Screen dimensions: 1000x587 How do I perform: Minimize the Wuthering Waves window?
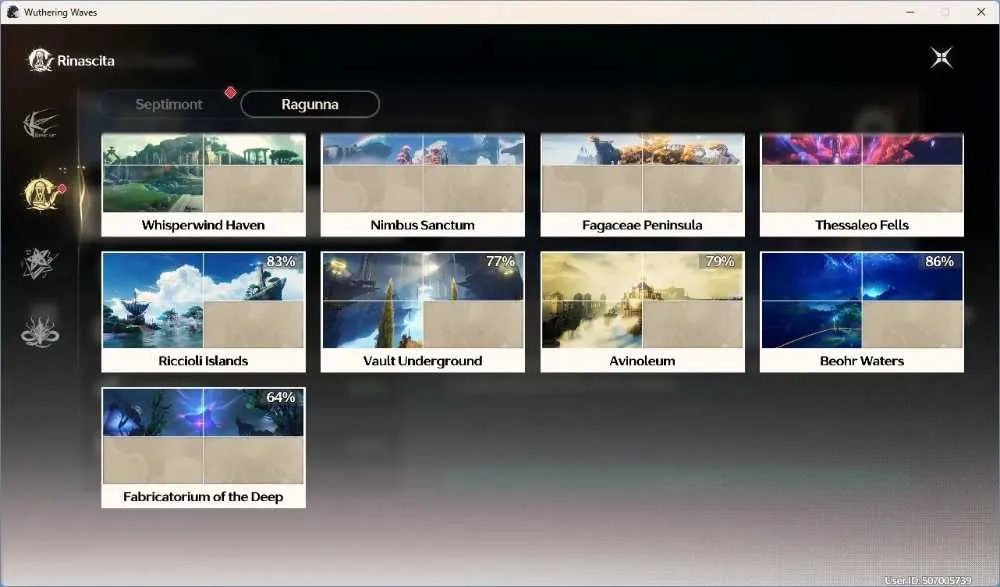coord(910,12)
